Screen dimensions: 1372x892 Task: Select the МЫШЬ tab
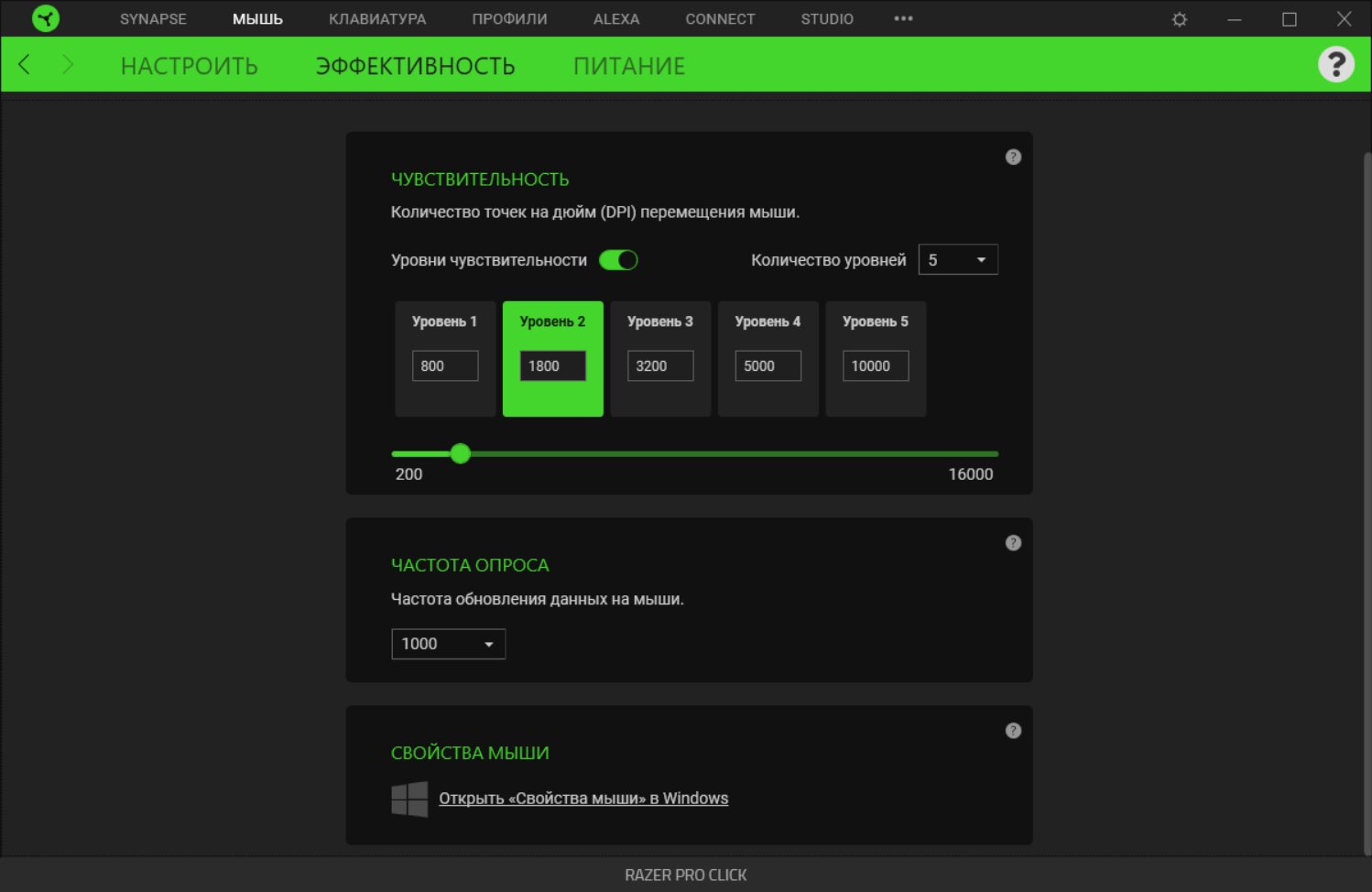tap(257, 18)
